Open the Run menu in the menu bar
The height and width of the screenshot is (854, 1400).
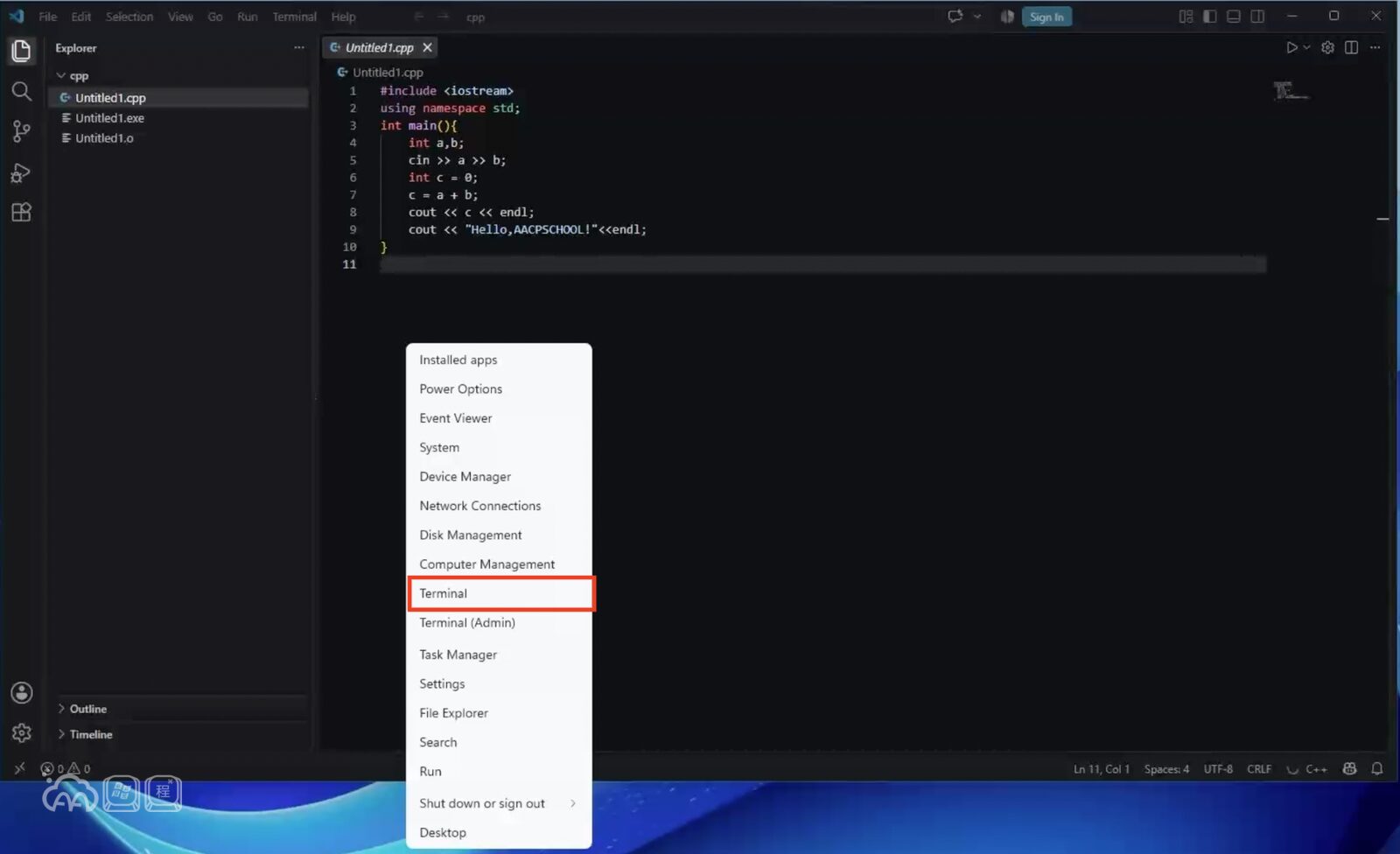[x=247, y=17]
